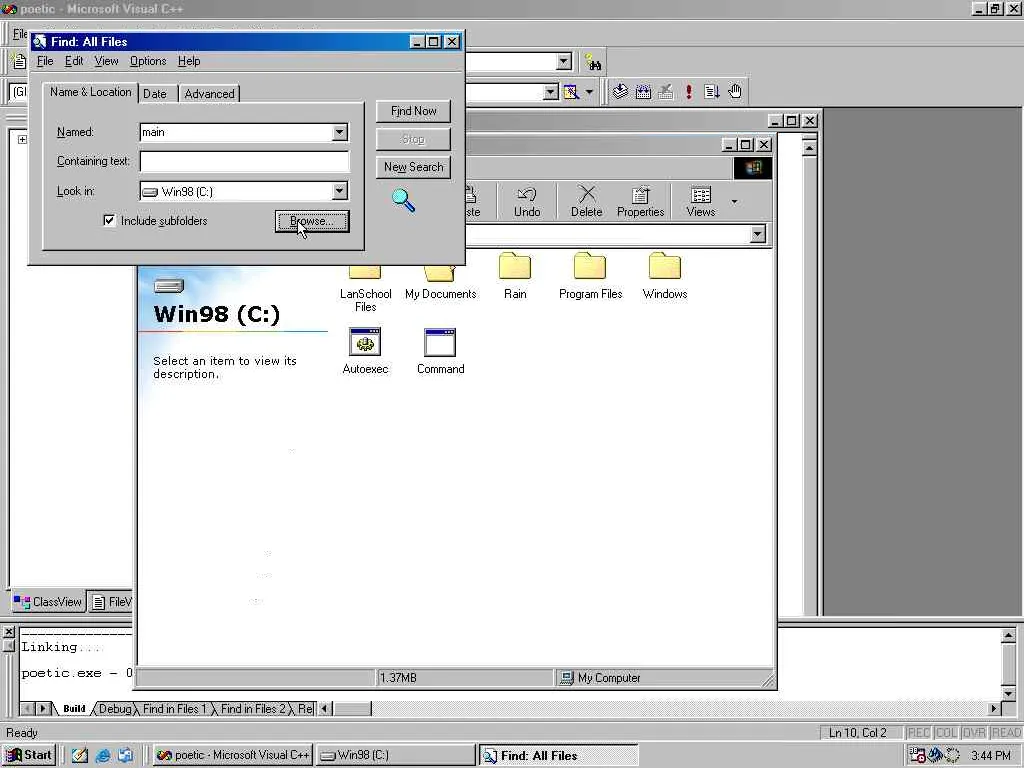Click the Find Now button
The image size is (1024, 768).
tap(413, 111)
